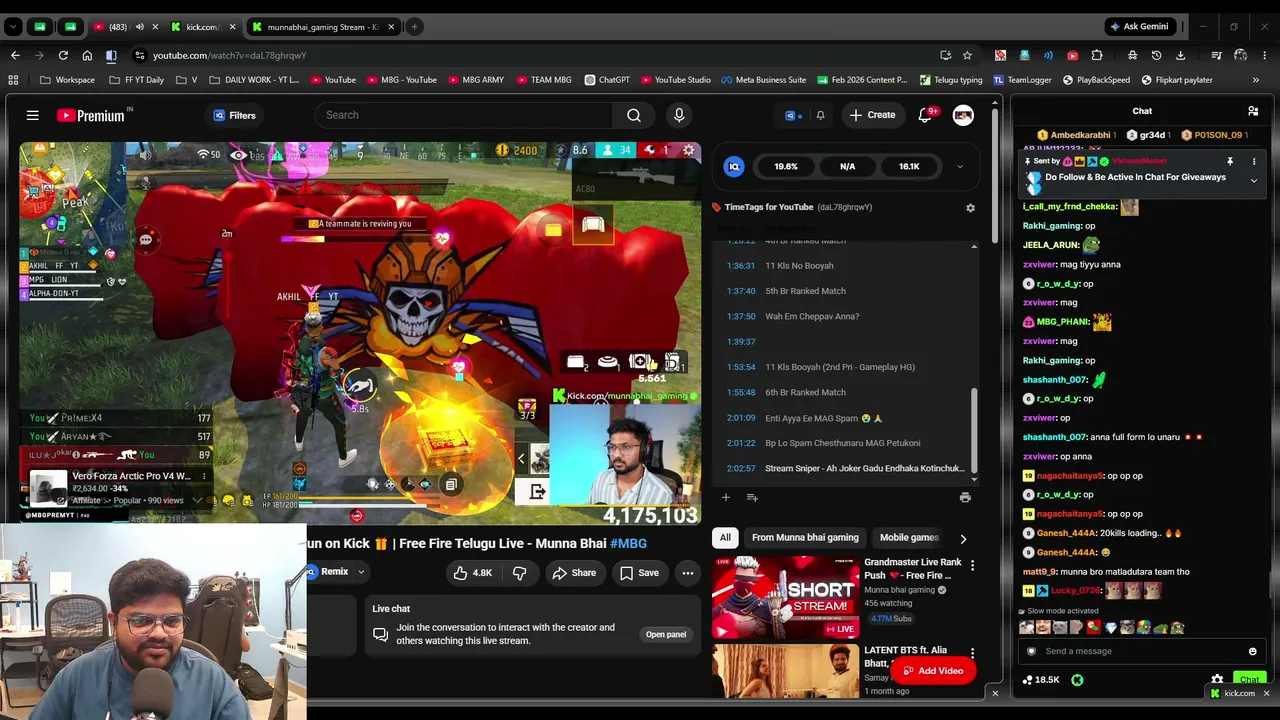
Task: Open the ChatGPT bookmark
Action: coord(606,80)
